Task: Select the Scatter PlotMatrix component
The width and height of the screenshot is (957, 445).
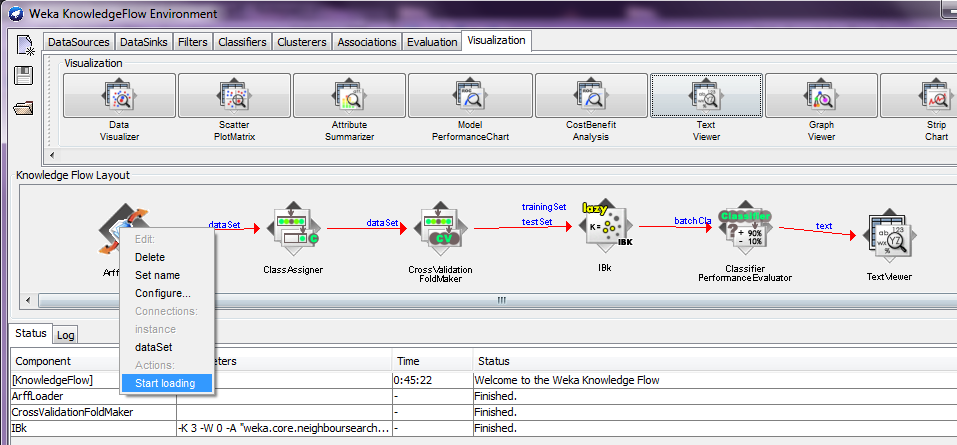Action: 234,95
